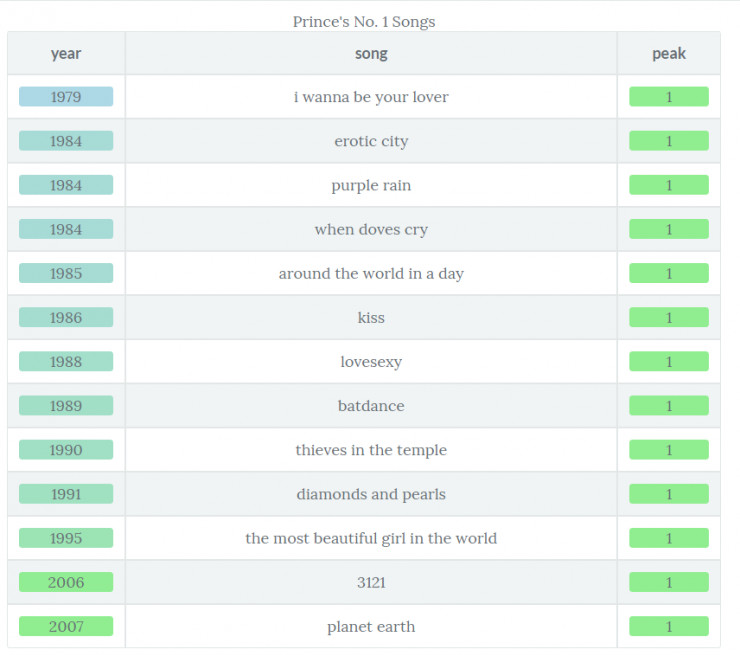Click the 'when doves cry' cell
740x656 pixels.
point(371,230)
